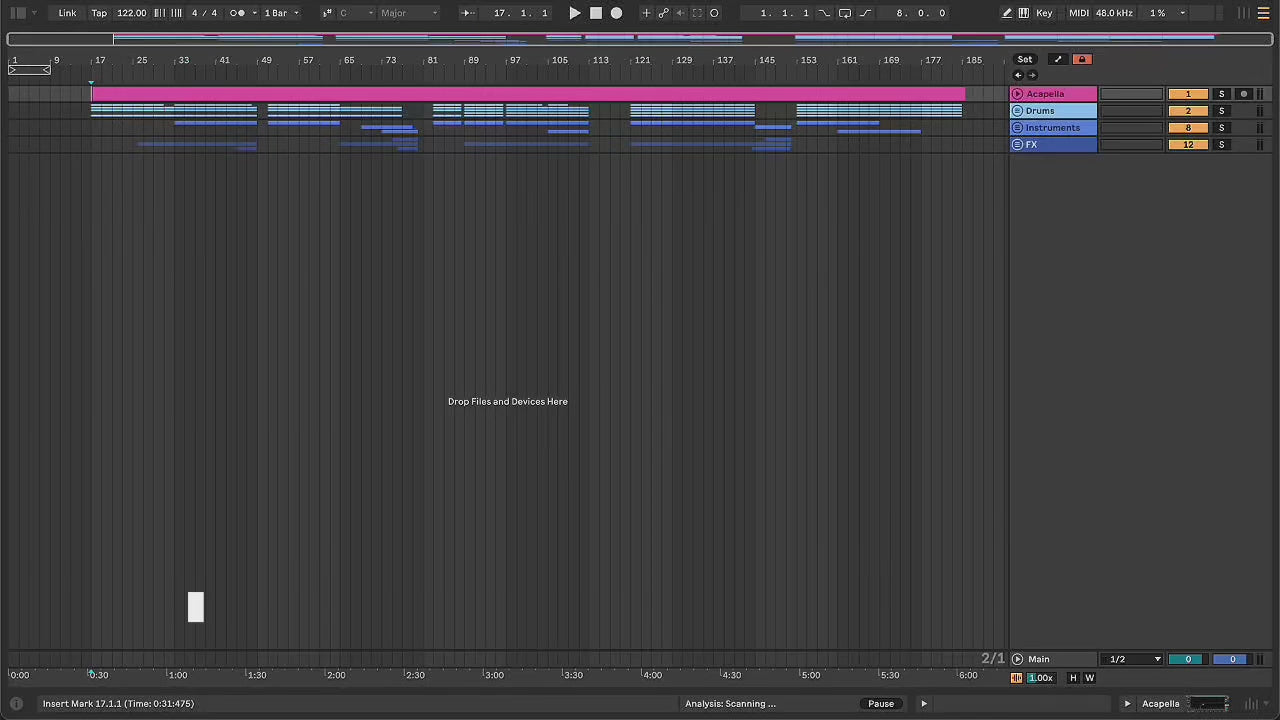Enable Draw Mode pencil icon
Viewport: 1280px width, 720px height.
tap(1006, 13)
